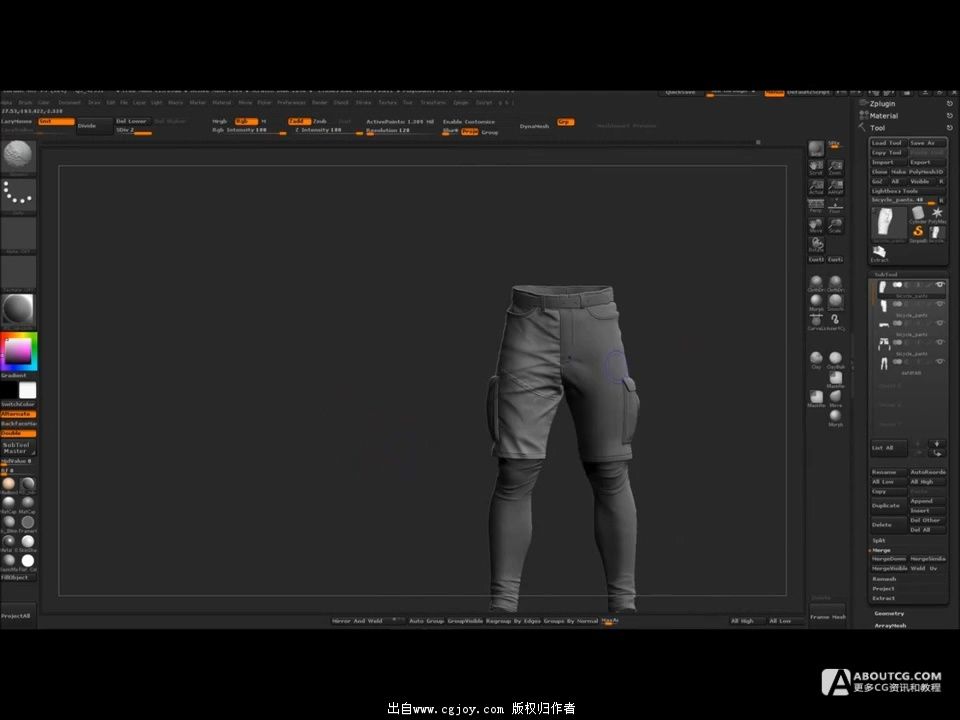
Task: Select the ClayBuildup brush sphere
Action: pyautogui.click(x=836, y=360)
